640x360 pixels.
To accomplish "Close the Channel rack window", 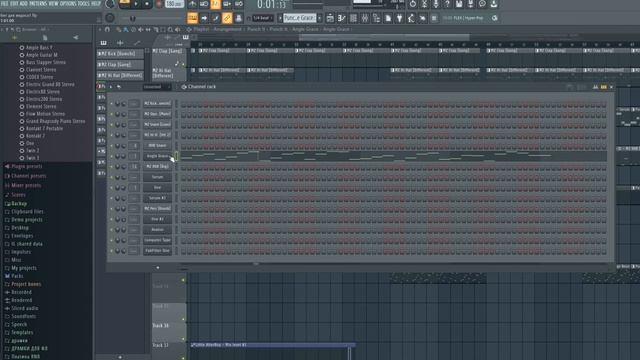I will coord(611,87).
